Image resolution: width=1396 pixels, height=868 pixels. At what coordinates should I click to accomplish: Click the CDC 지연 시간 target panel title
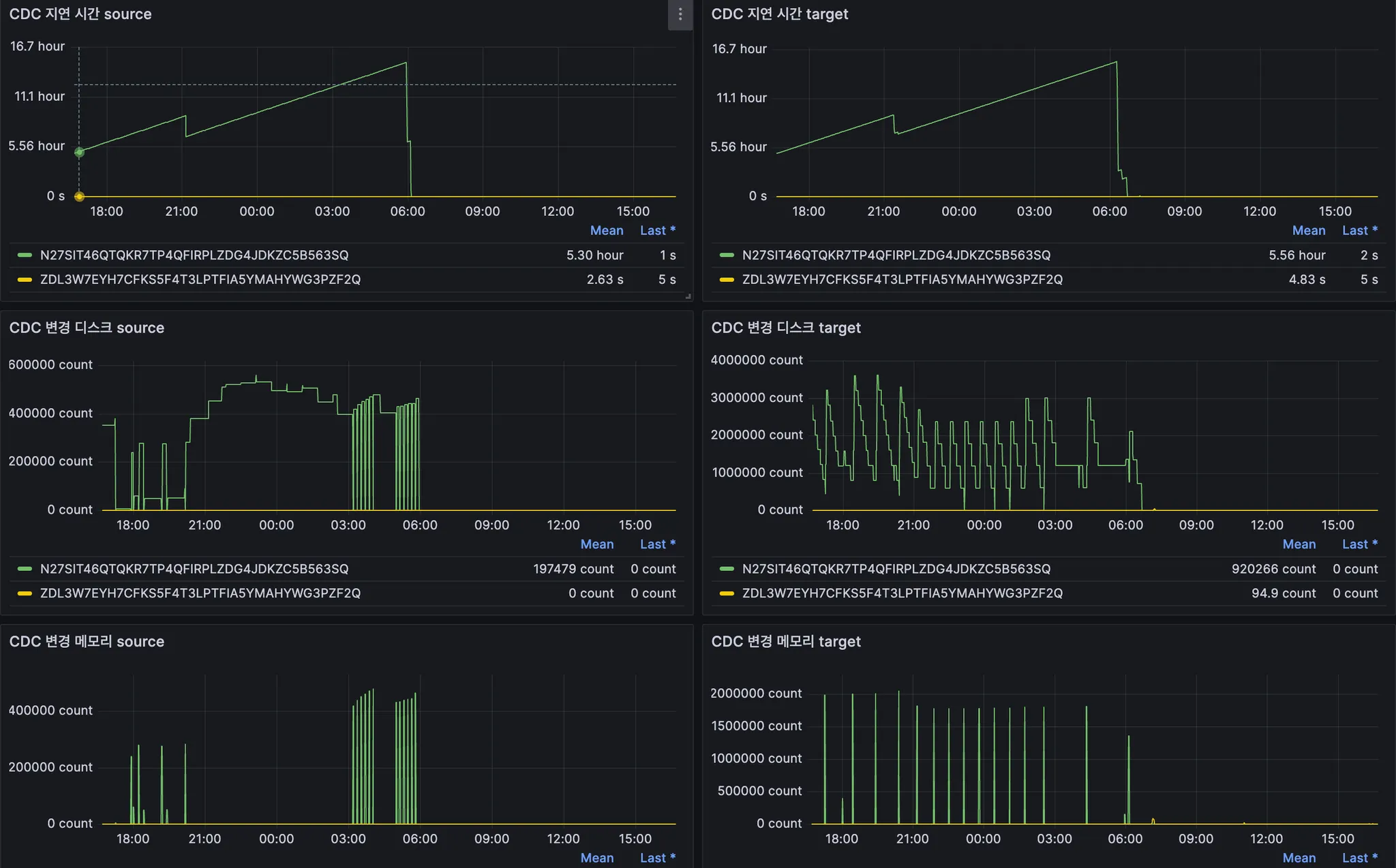click(779, 14)
